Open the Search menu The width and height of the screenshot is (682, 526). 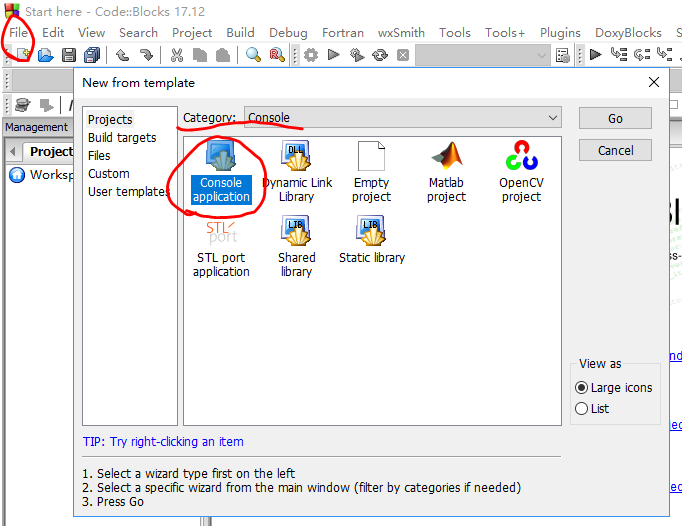138,33
